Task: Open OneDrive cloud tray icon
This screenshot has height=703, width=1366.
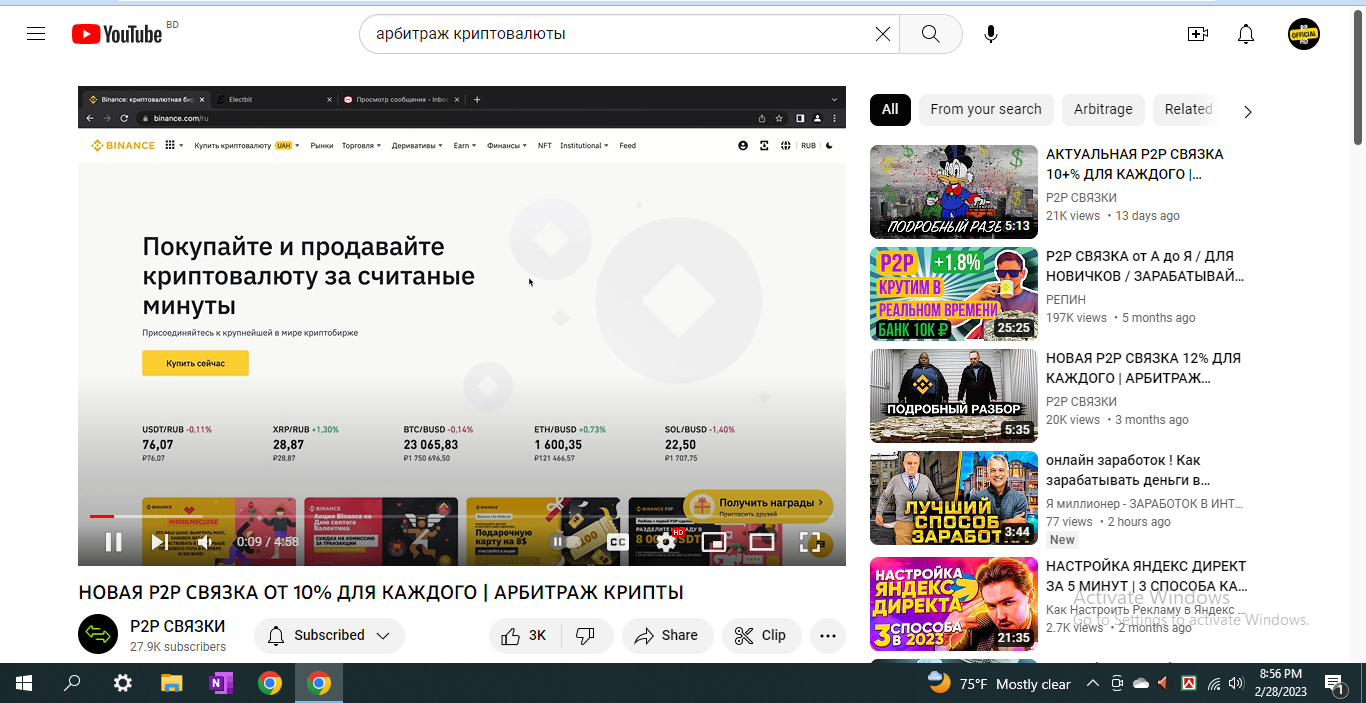Action: pos(1141,684)
